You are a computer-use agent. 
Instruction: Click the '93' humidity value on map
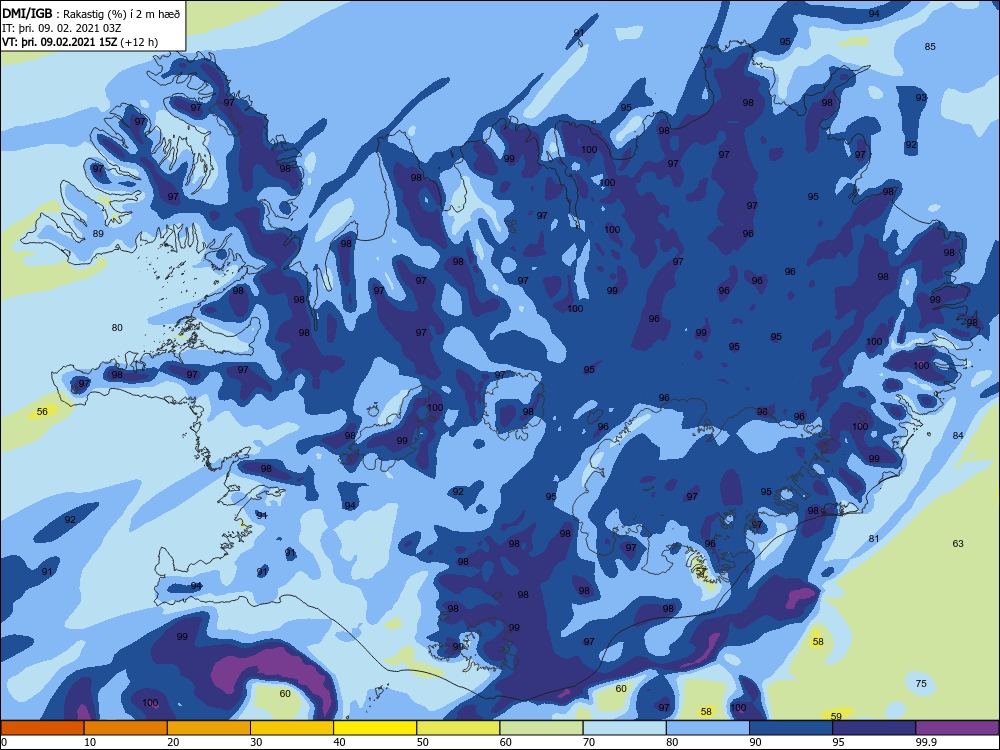click(921, 98)
